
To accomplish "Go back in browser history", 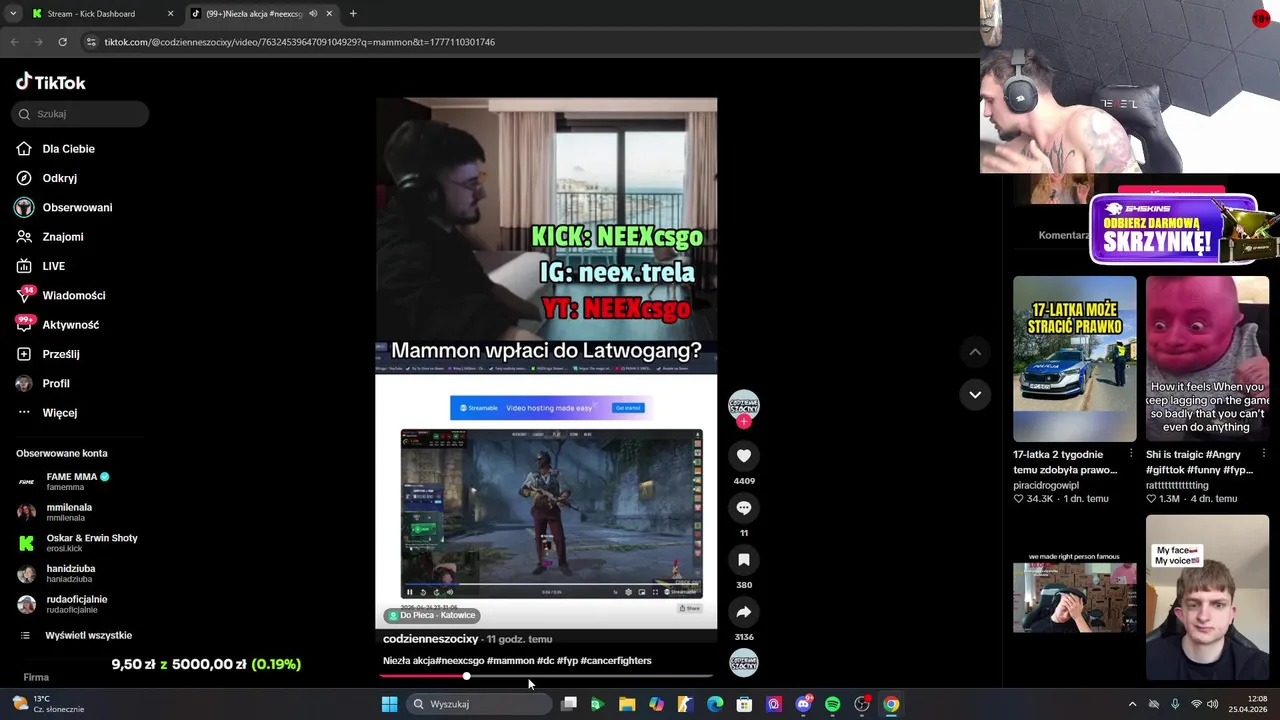I will click(14, 42).
